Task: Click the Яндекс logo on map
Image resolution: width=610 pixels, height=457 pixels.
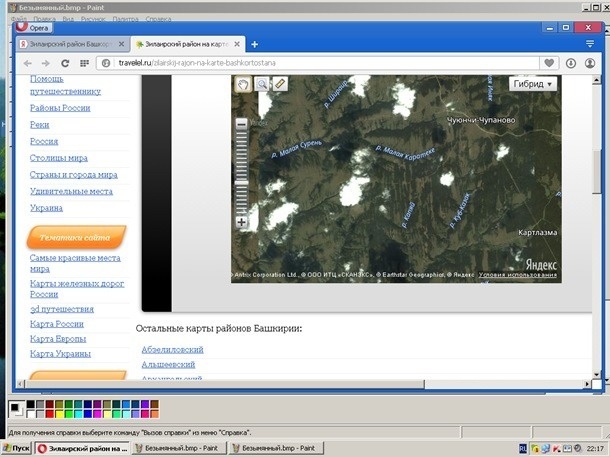Action: click(541, 265)
